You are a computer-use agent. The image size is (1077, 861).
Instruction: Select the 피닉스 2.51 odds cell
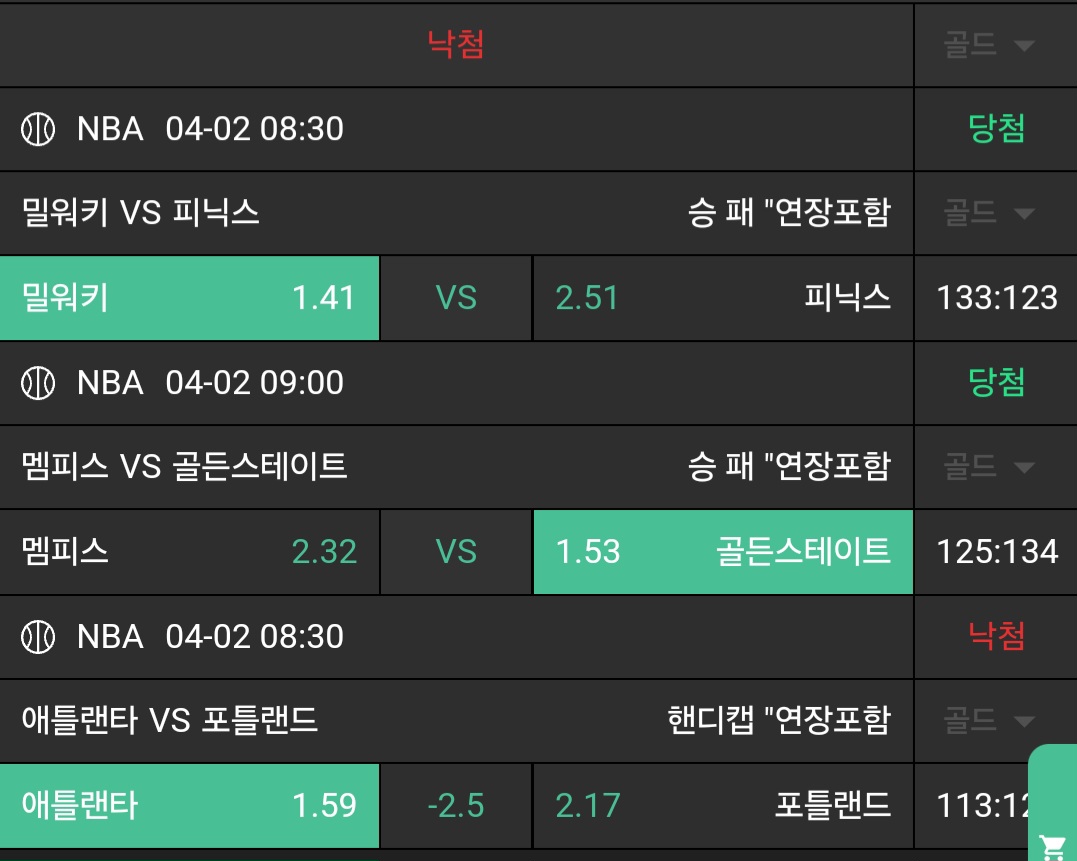tap(723, 298)
